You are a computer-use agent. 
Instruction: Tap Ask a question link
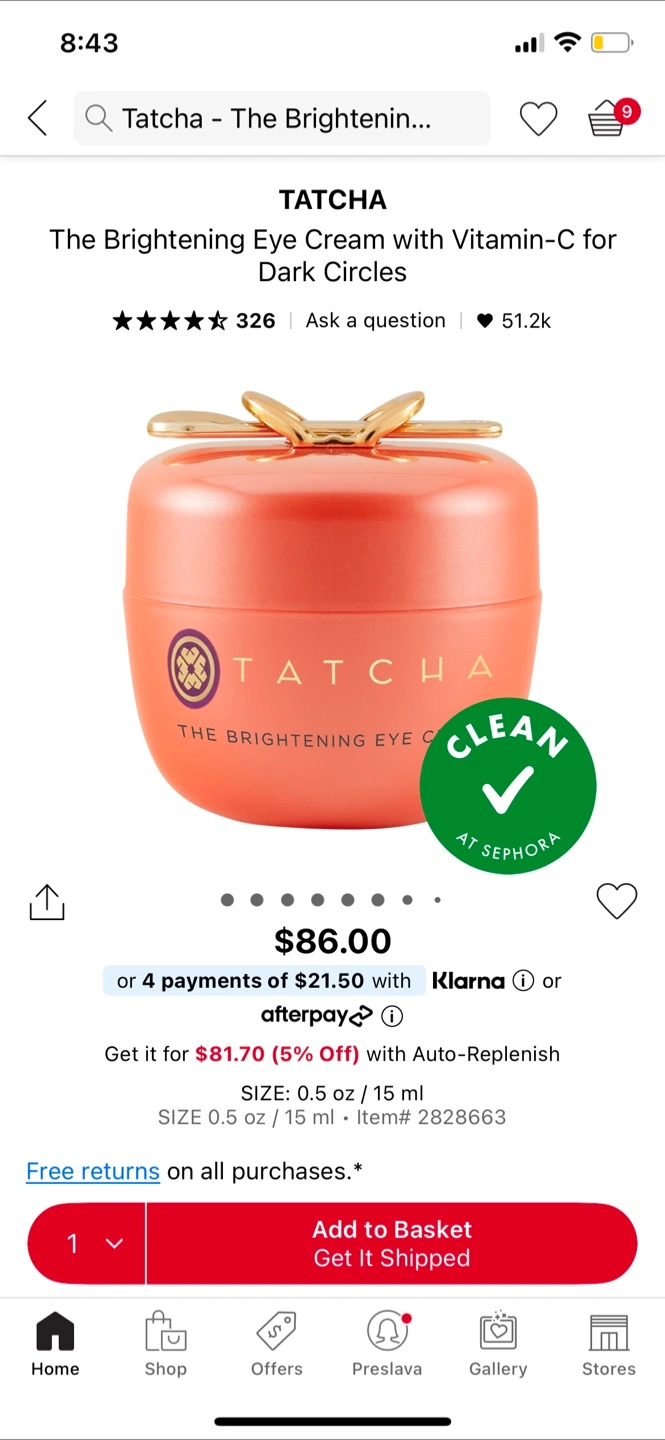pyautogui.click(x=376, y=320)
